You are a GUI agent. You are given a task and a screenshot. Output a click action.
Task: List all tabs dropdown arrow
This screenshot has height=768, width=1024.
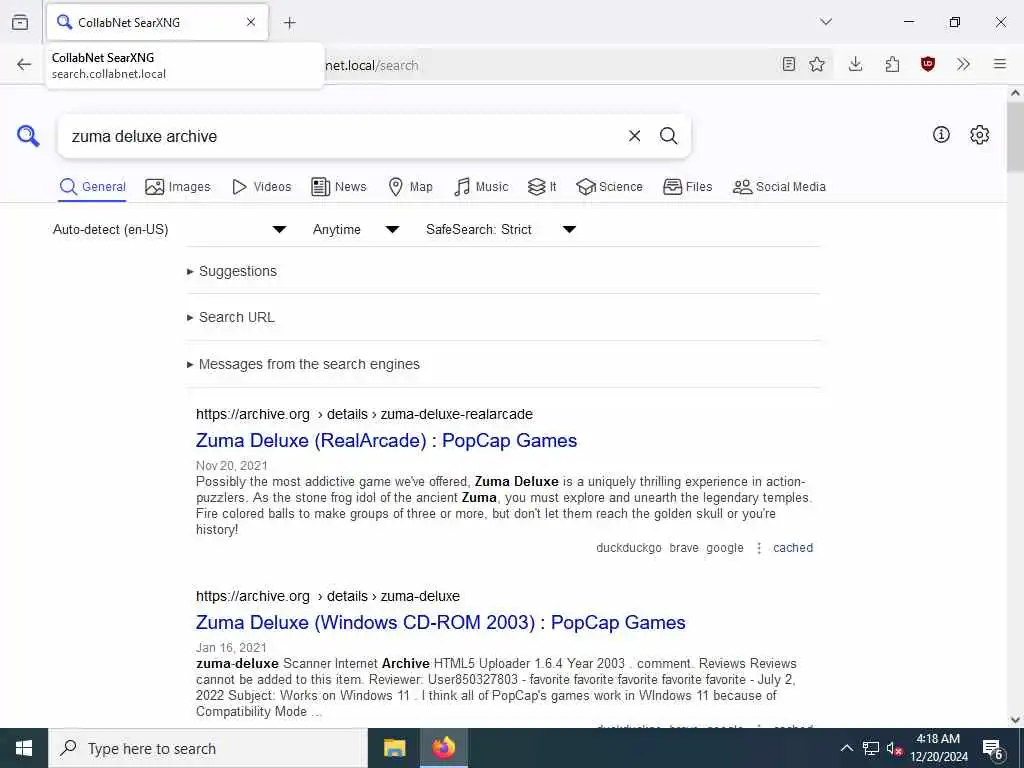(826, 22)
